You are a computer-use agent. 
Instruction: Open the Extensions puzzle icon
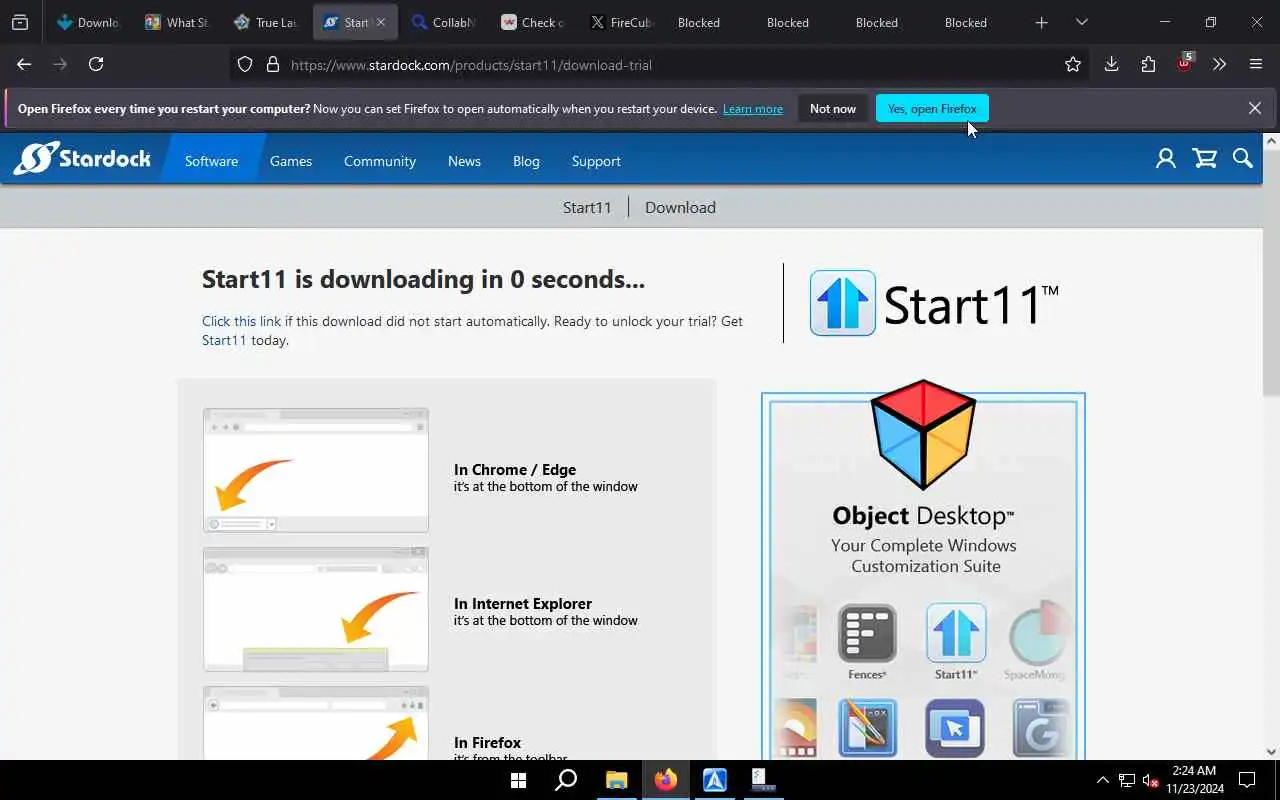click(x=1148, y=64)
